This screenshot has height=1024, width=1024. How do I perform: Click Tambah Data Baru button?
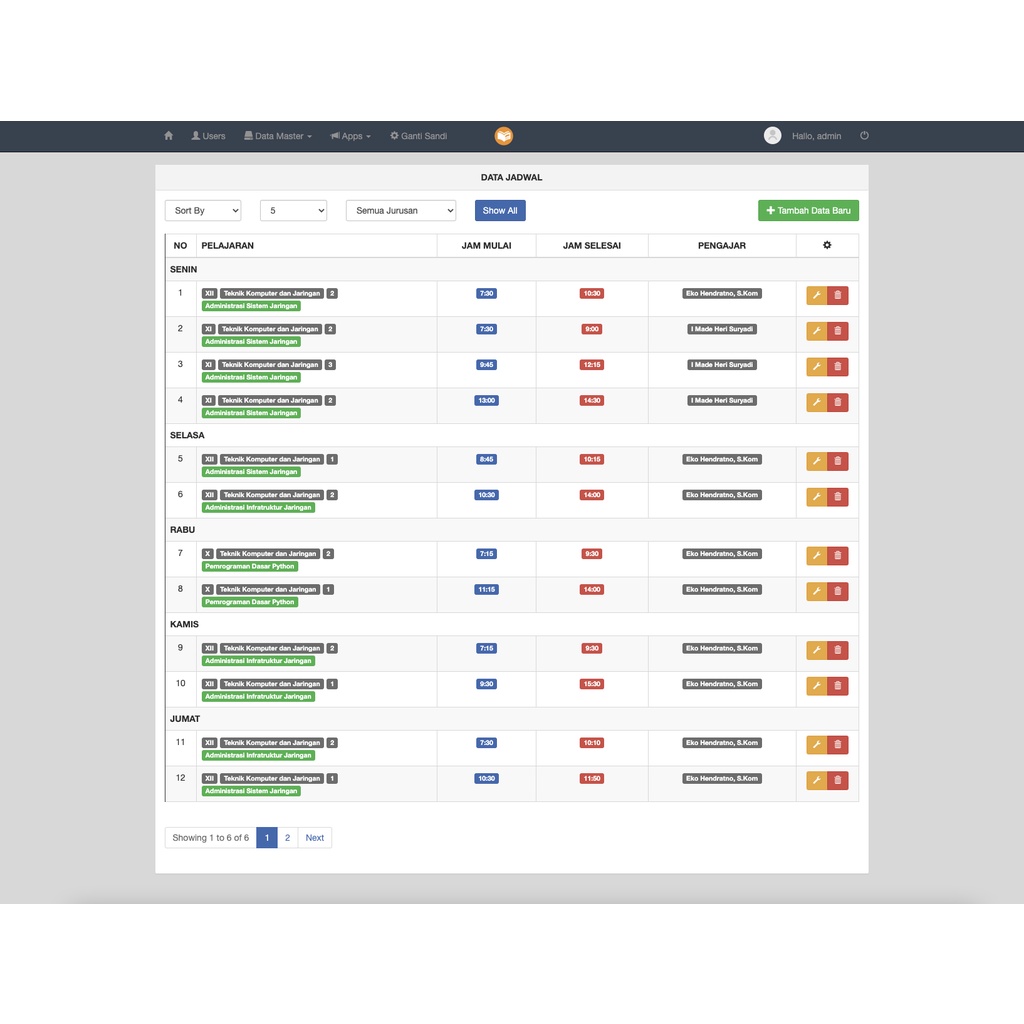point(808,210)
